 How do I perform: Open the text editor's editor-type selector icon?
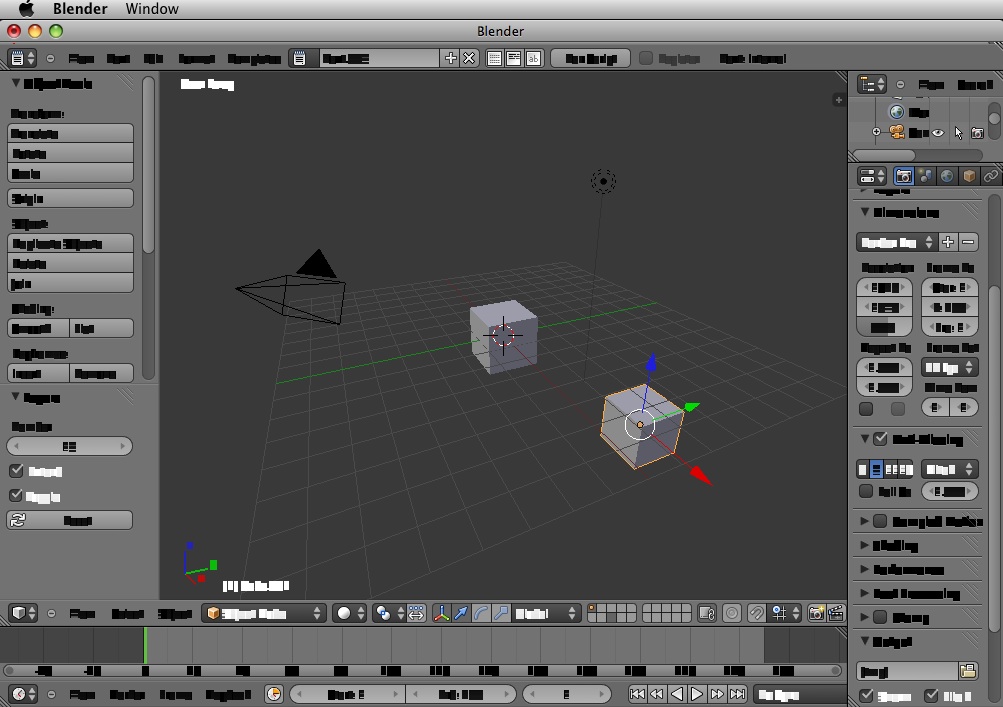[23, 58]
